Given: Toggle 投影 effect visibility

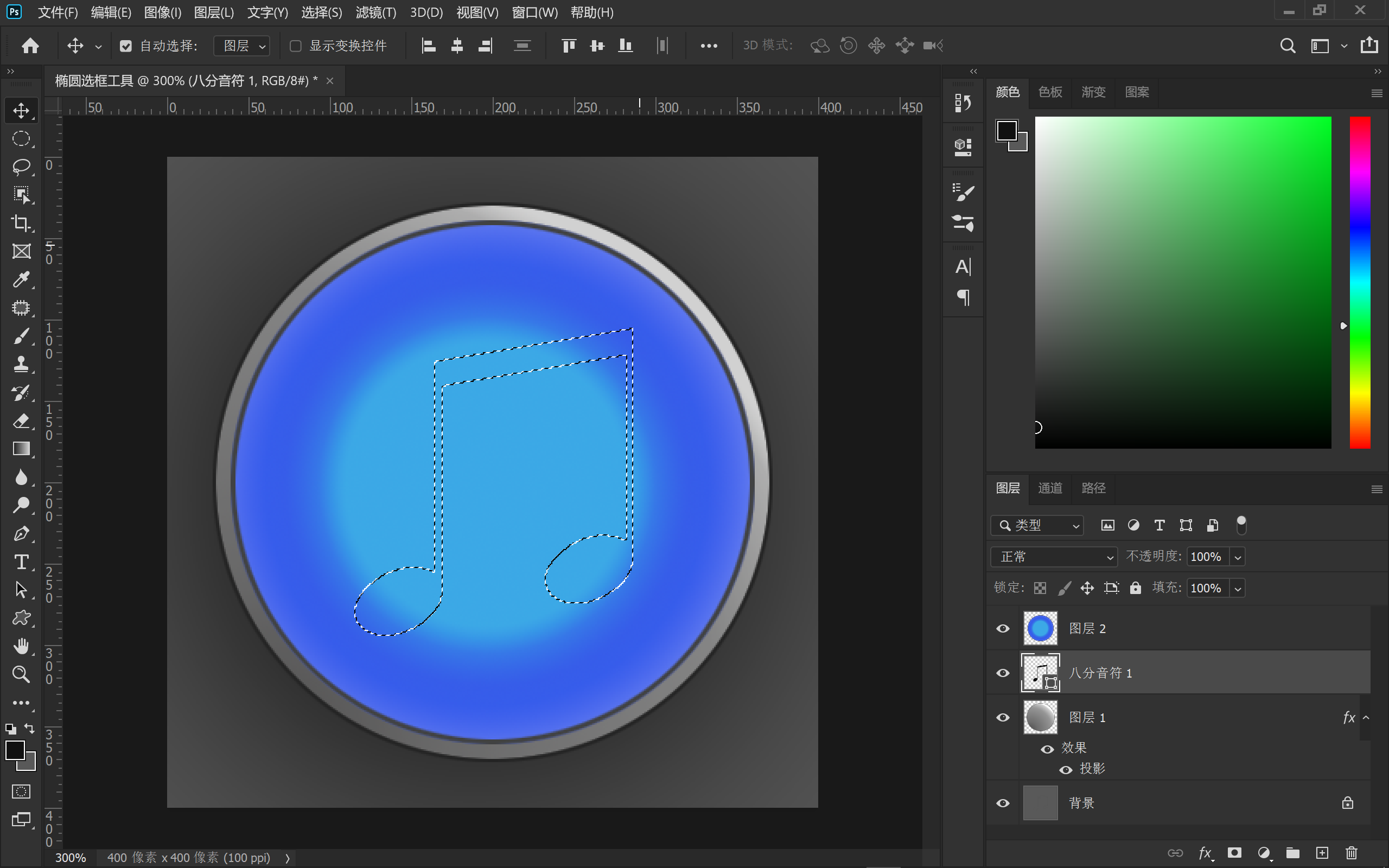Looking at the screenshot, I should [1066, 770].
